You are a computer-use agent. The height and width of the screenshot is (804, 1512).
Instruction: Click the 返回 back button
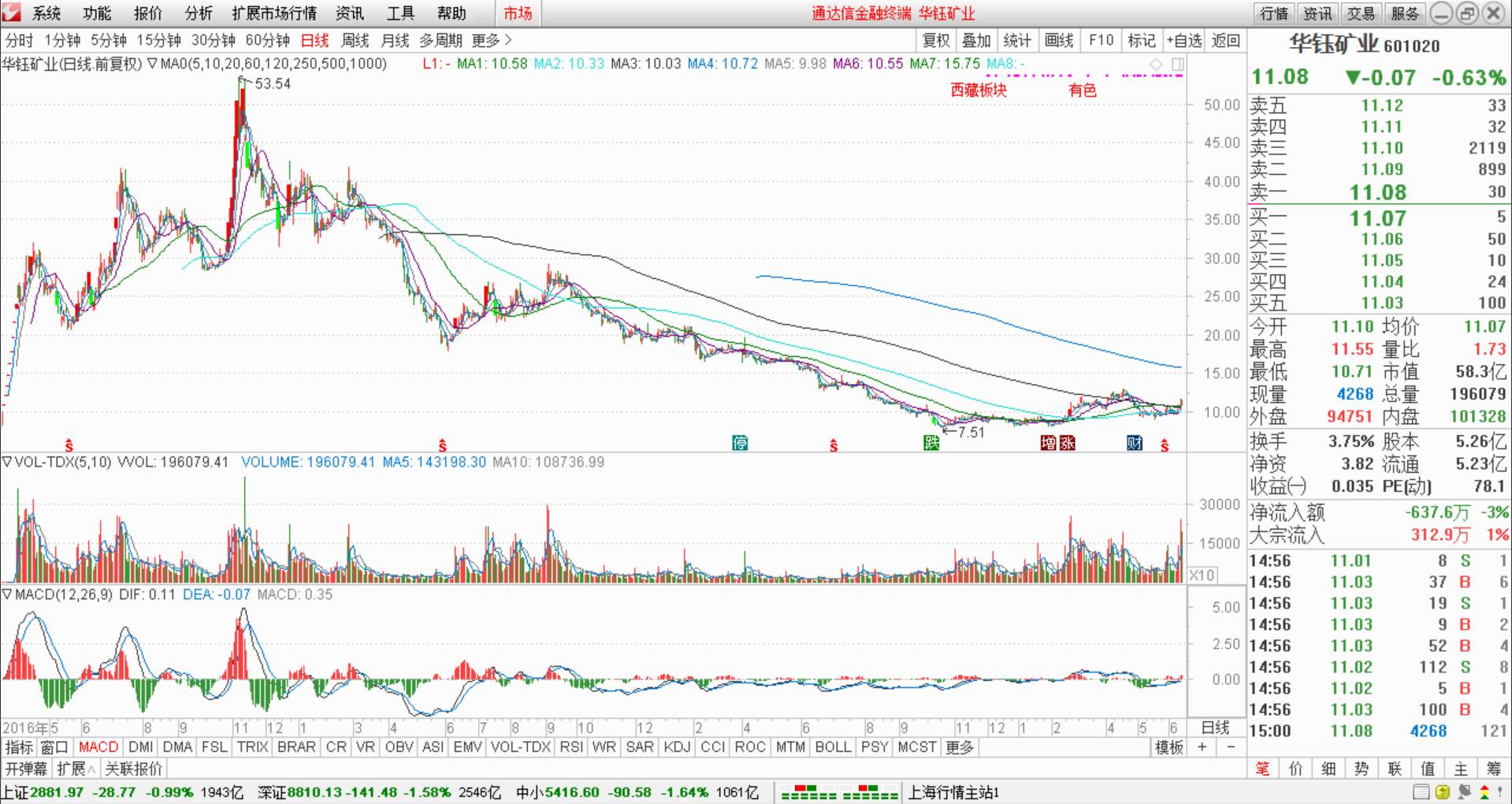pyautogui.click(x=1226, y=40)
